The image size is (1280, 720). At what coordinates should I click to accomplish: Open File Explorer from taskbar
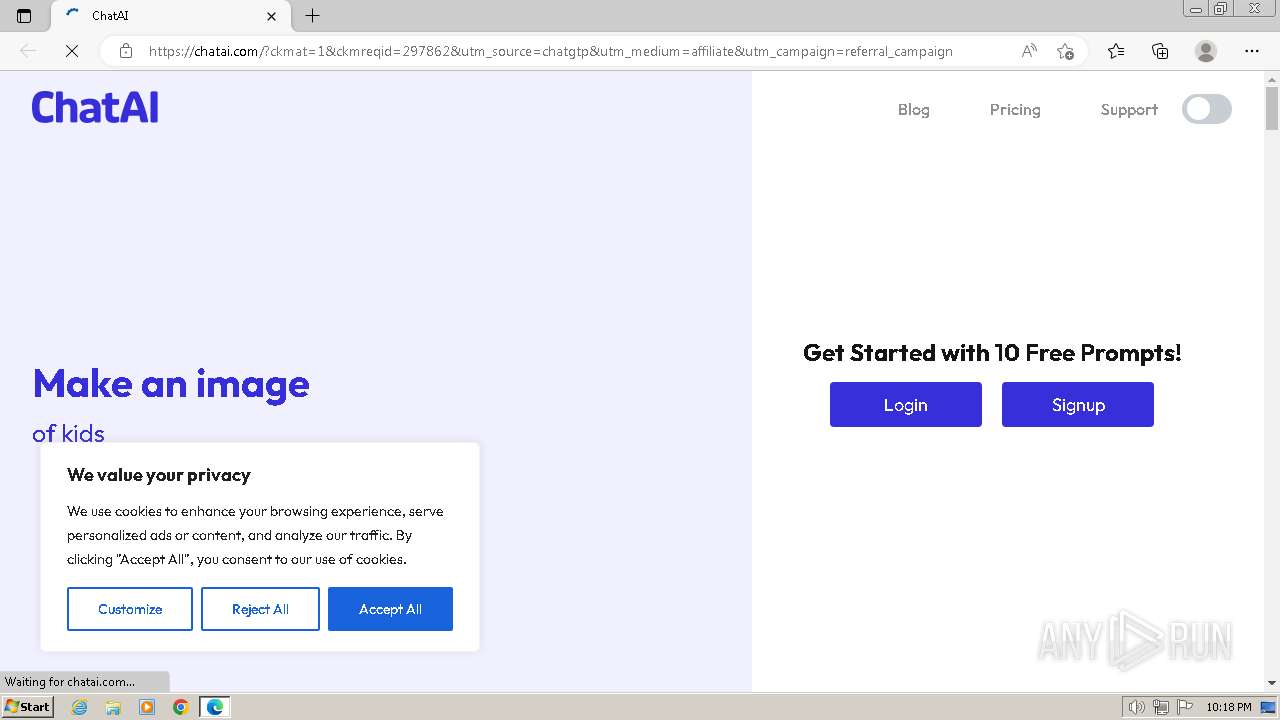coord(113,707)
